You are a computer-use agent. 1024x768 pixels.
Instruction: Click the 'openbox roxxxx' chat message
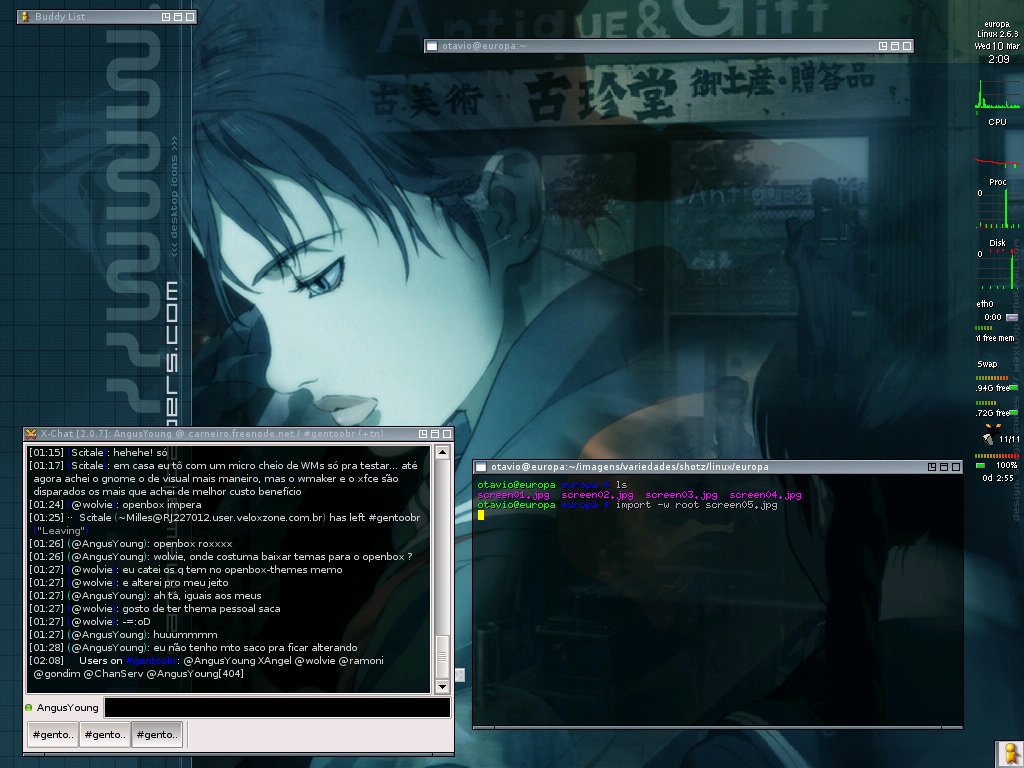[x=193, y=544]
